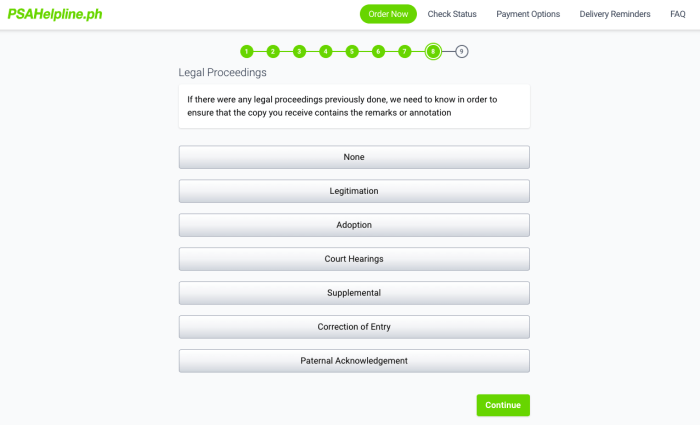Open Payment Options menu item
Viewport: 700px width, 425px height.
point(528,14)
